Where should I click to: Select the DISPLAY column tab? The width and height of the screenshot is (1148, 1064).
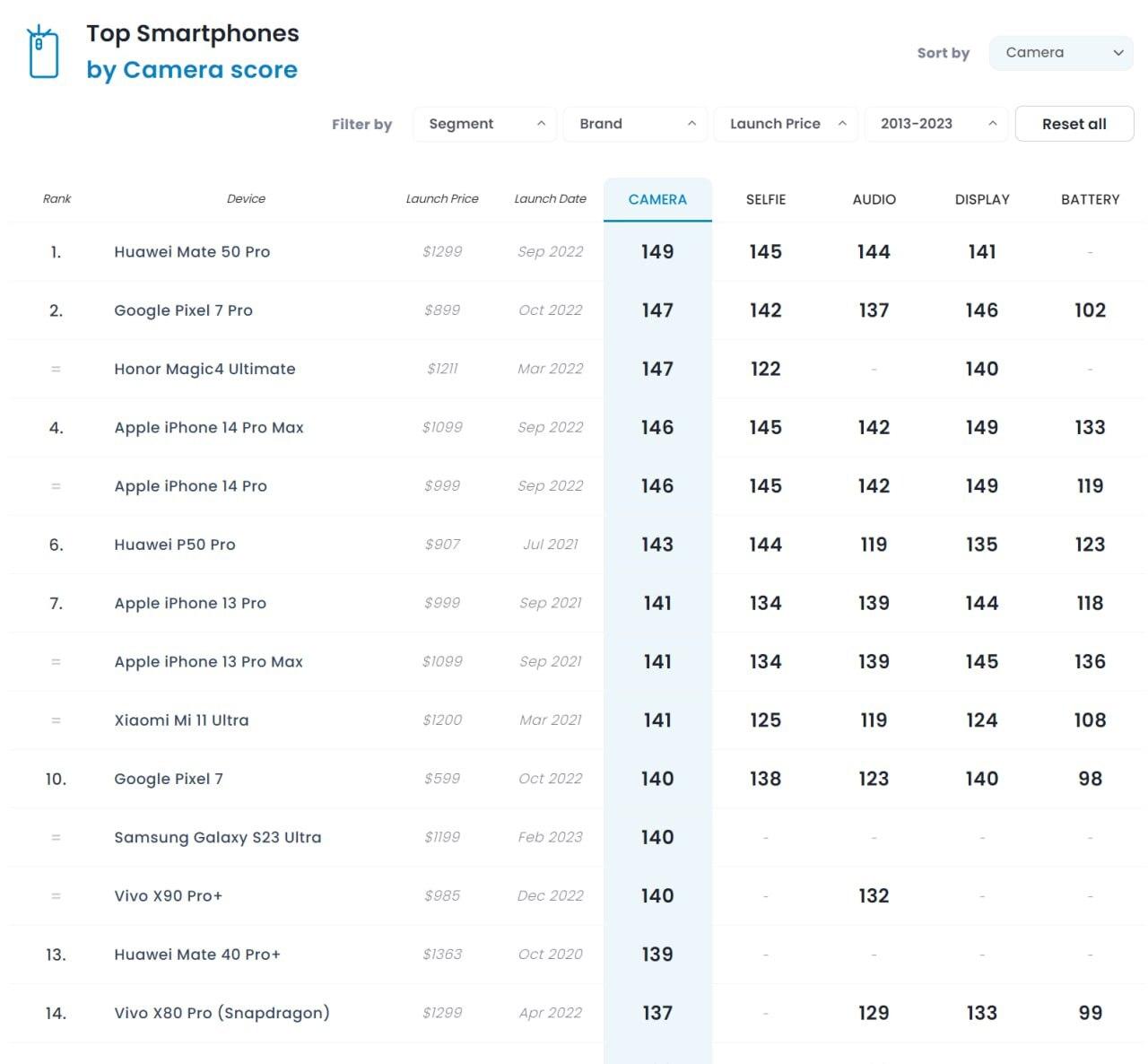(x=982, y=199)
